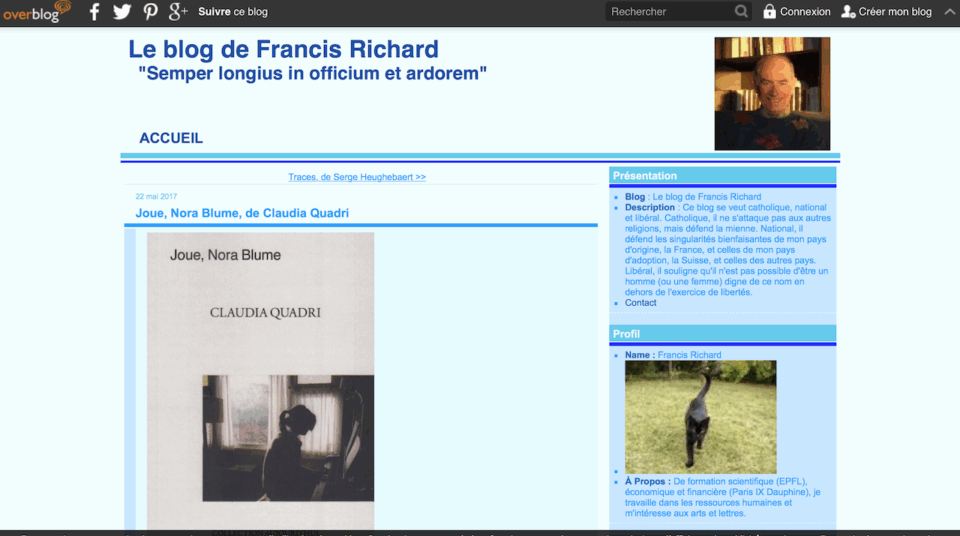Screen dimensions: 960x536
Task: Share blog on Facebook icon
Action: (x=95, y=12)
